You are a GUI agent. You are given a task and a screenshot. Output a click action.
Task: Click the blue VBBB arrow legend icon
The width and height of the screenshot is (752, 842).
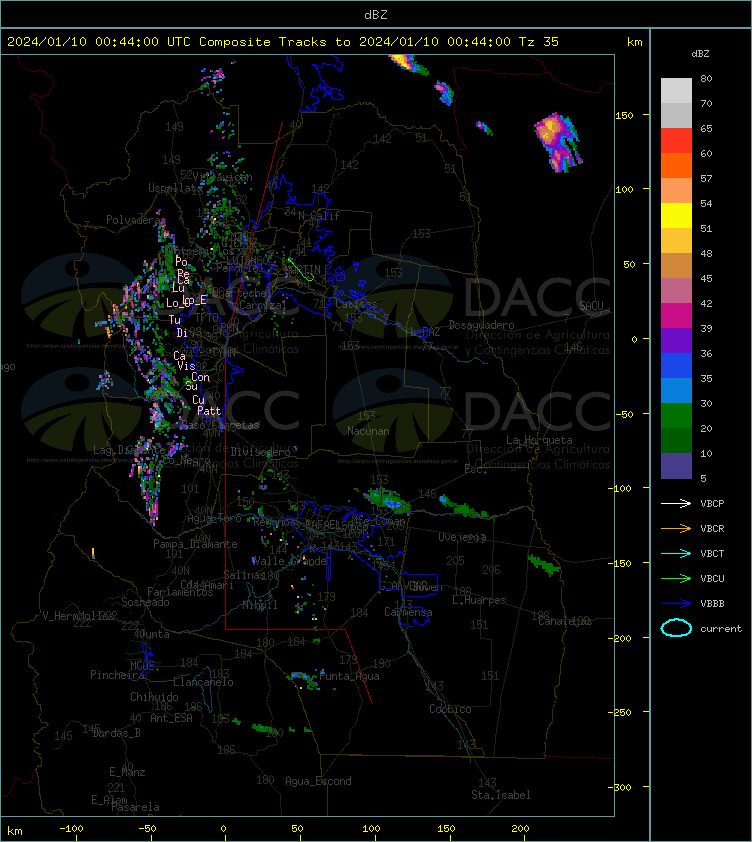click(676, 604)
